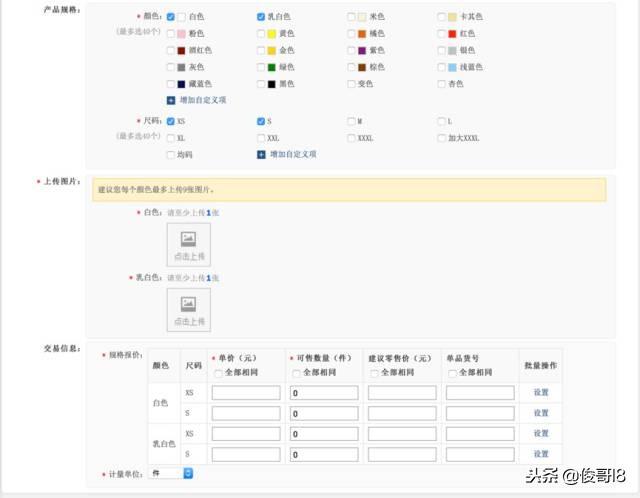Click the 红色 red color swatch
This screenshot has height=498, width=640.
tap(452, 33)
